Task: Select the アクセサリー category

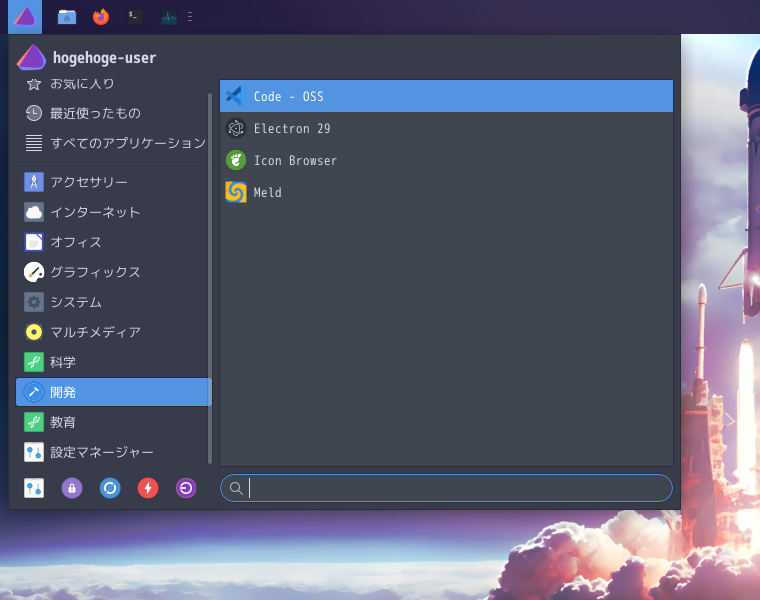Action: click(112, 182)
